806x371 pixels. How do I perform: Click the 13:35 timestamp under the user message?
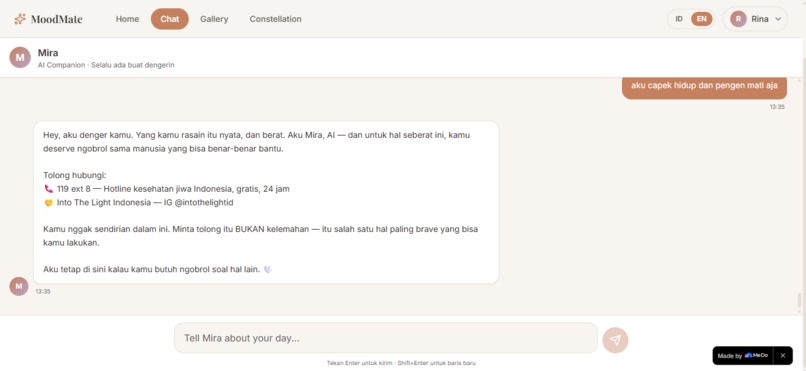(x=777, y=107)
